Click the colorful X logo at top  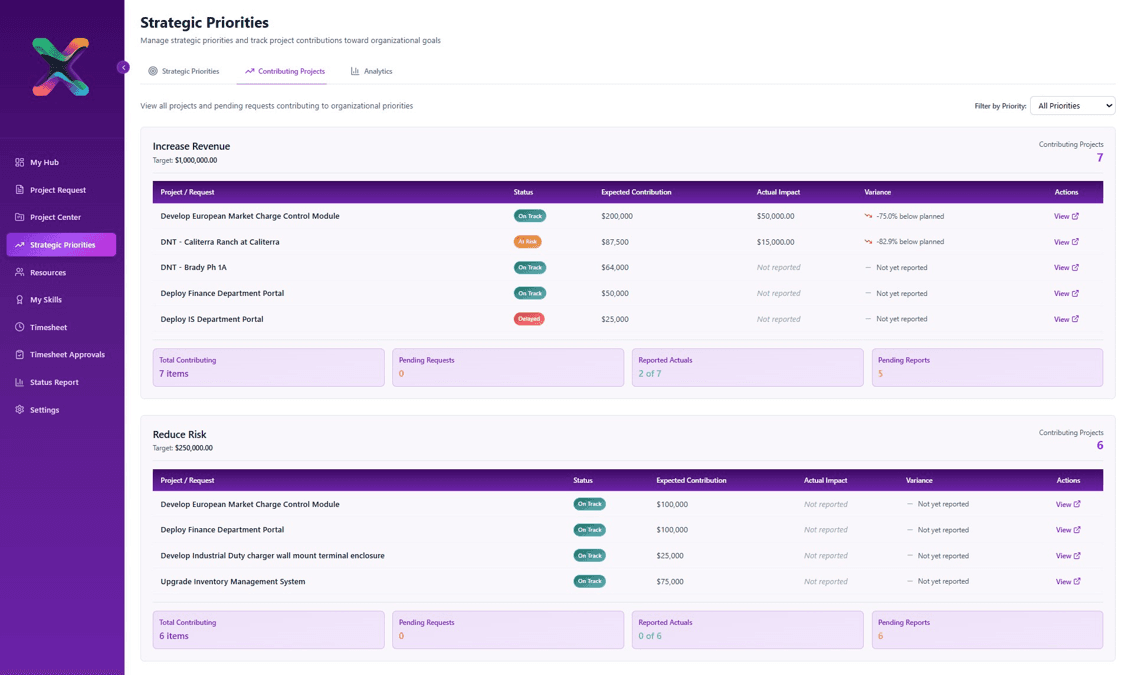click(x=60, y=65)
